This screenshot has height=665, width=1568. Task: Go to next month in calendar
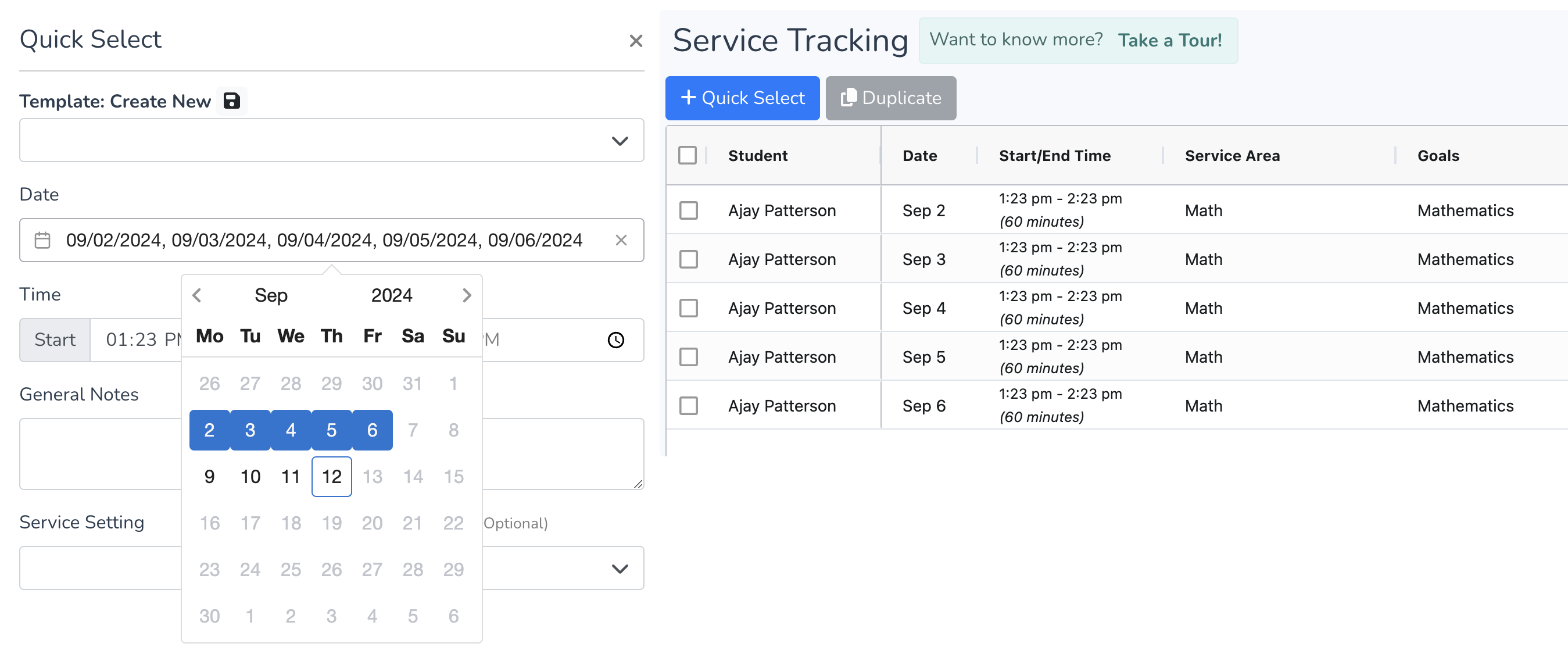click(x=466, y=295)
